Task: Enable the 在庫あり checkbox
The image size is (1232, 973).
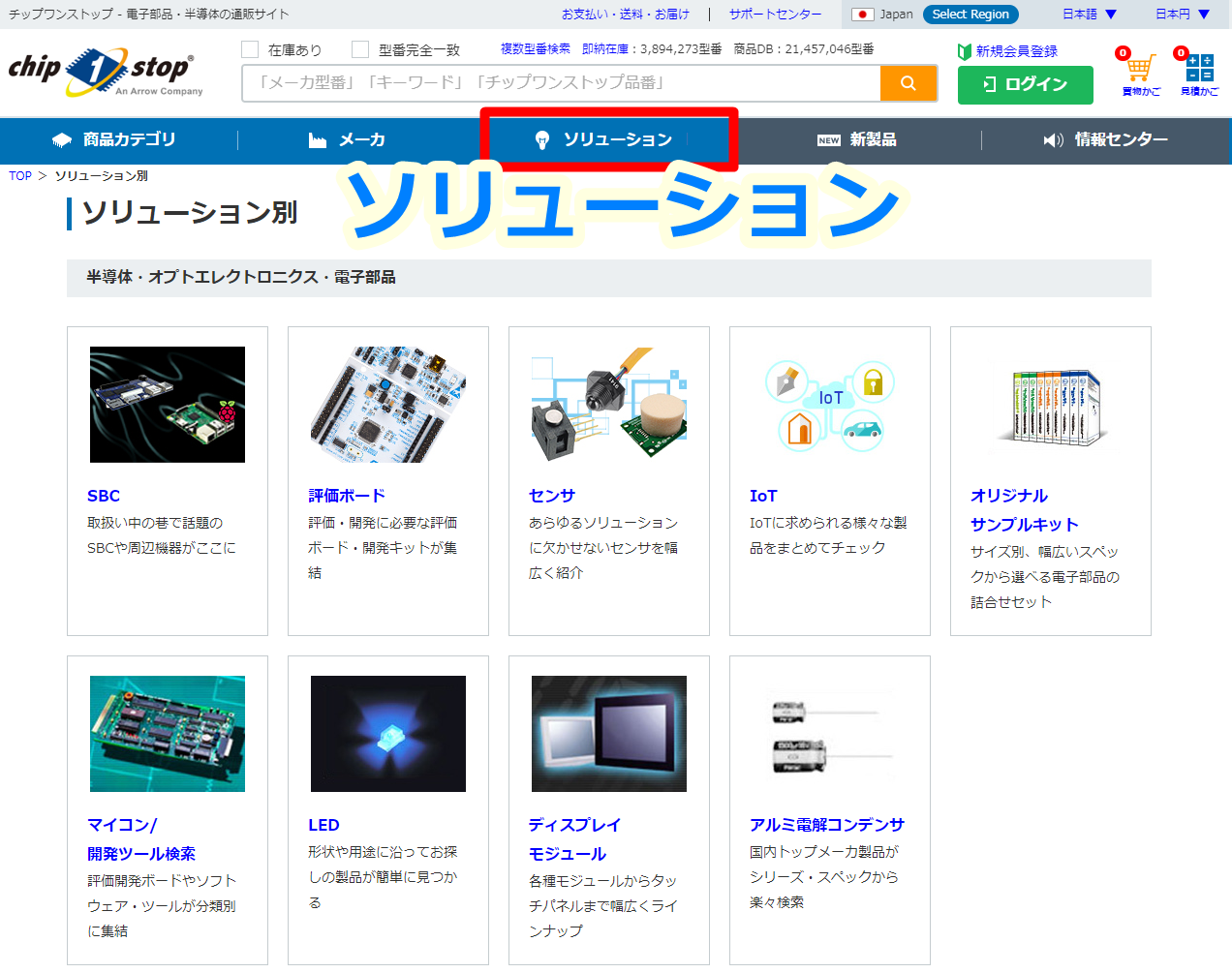Action: 251,49
